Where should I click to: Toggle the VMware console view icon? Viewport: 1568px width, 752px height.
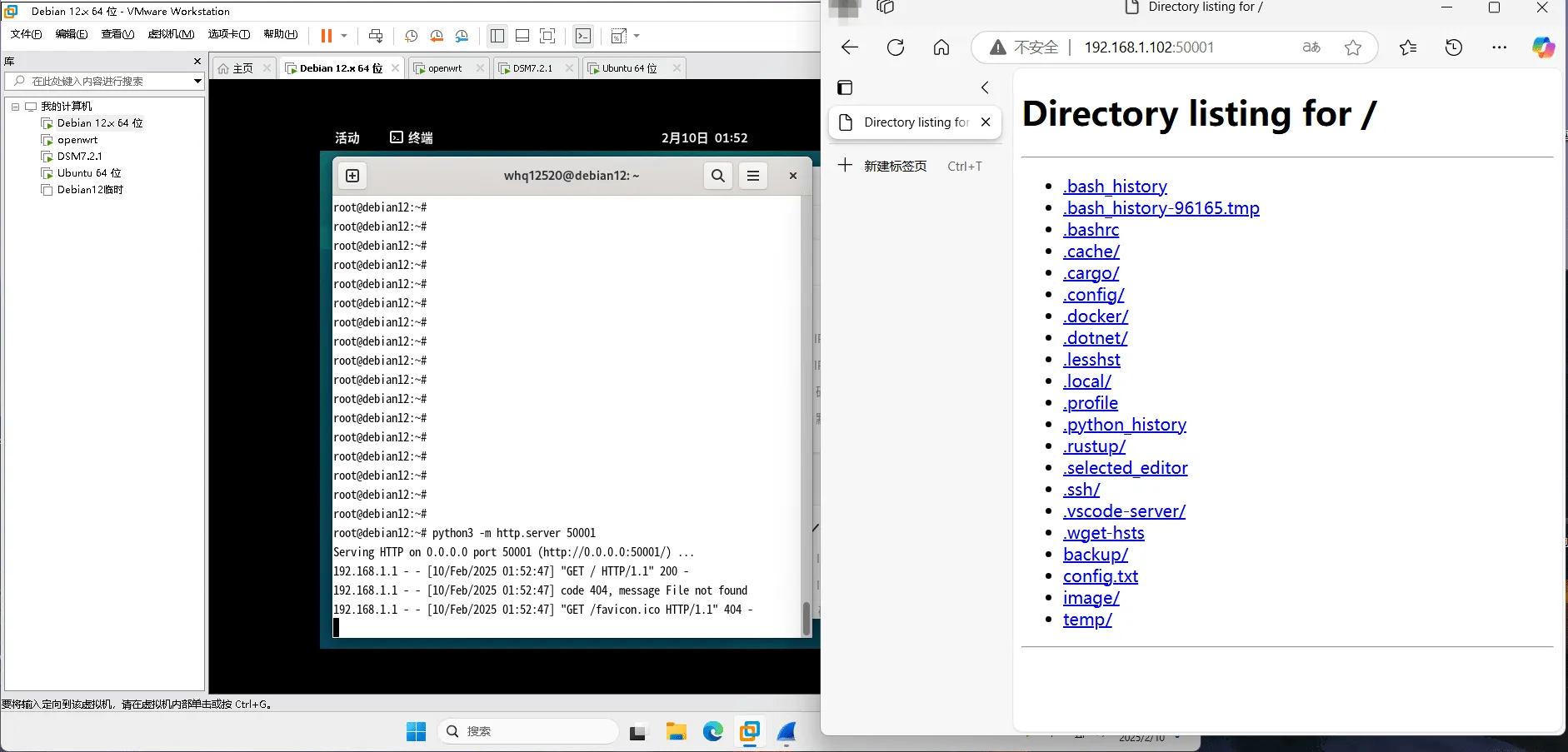pos(583,36)
